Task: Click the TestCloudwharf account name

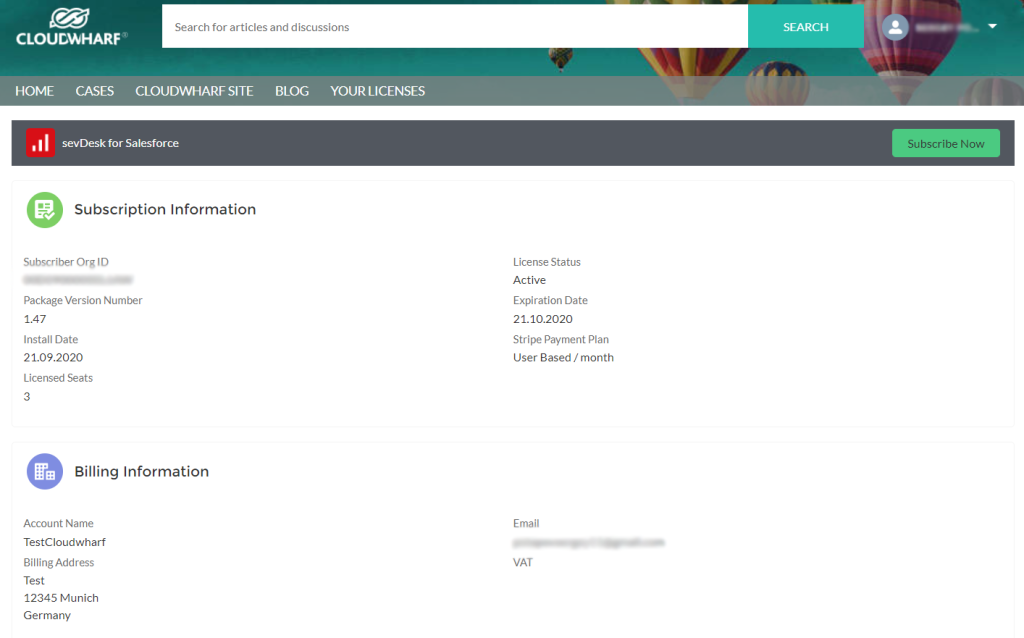Action: click(x=64, y=542)
